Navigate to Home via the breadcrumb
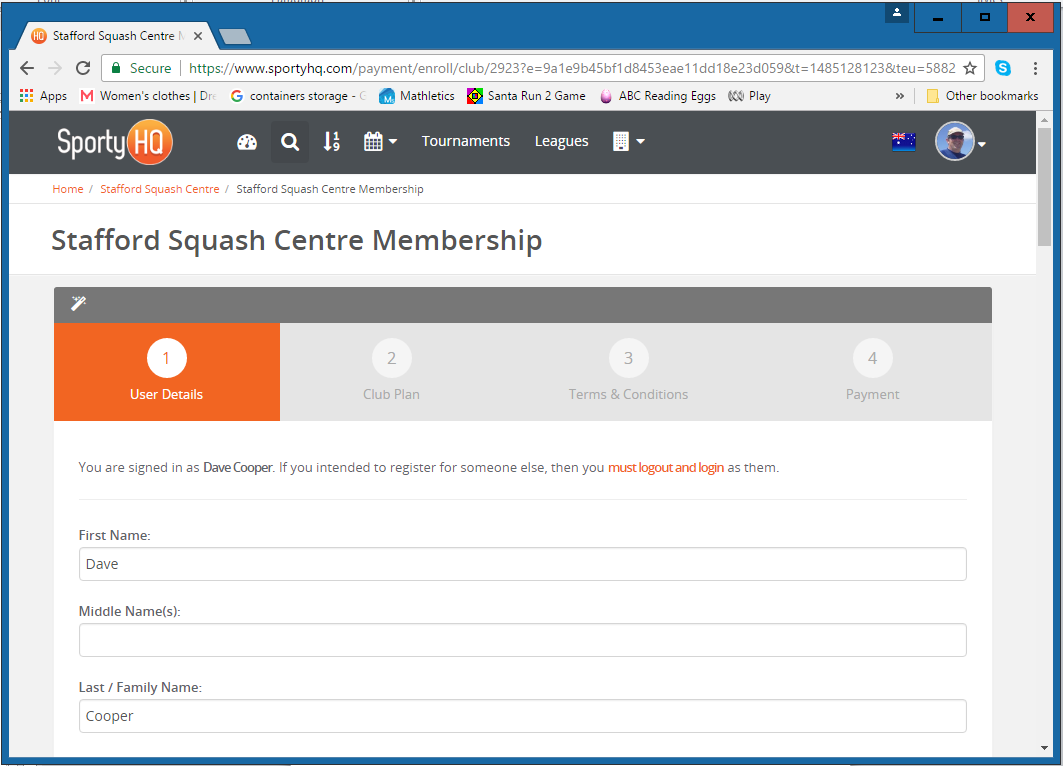Screen dimensions: 1063x766 (67, 189)
